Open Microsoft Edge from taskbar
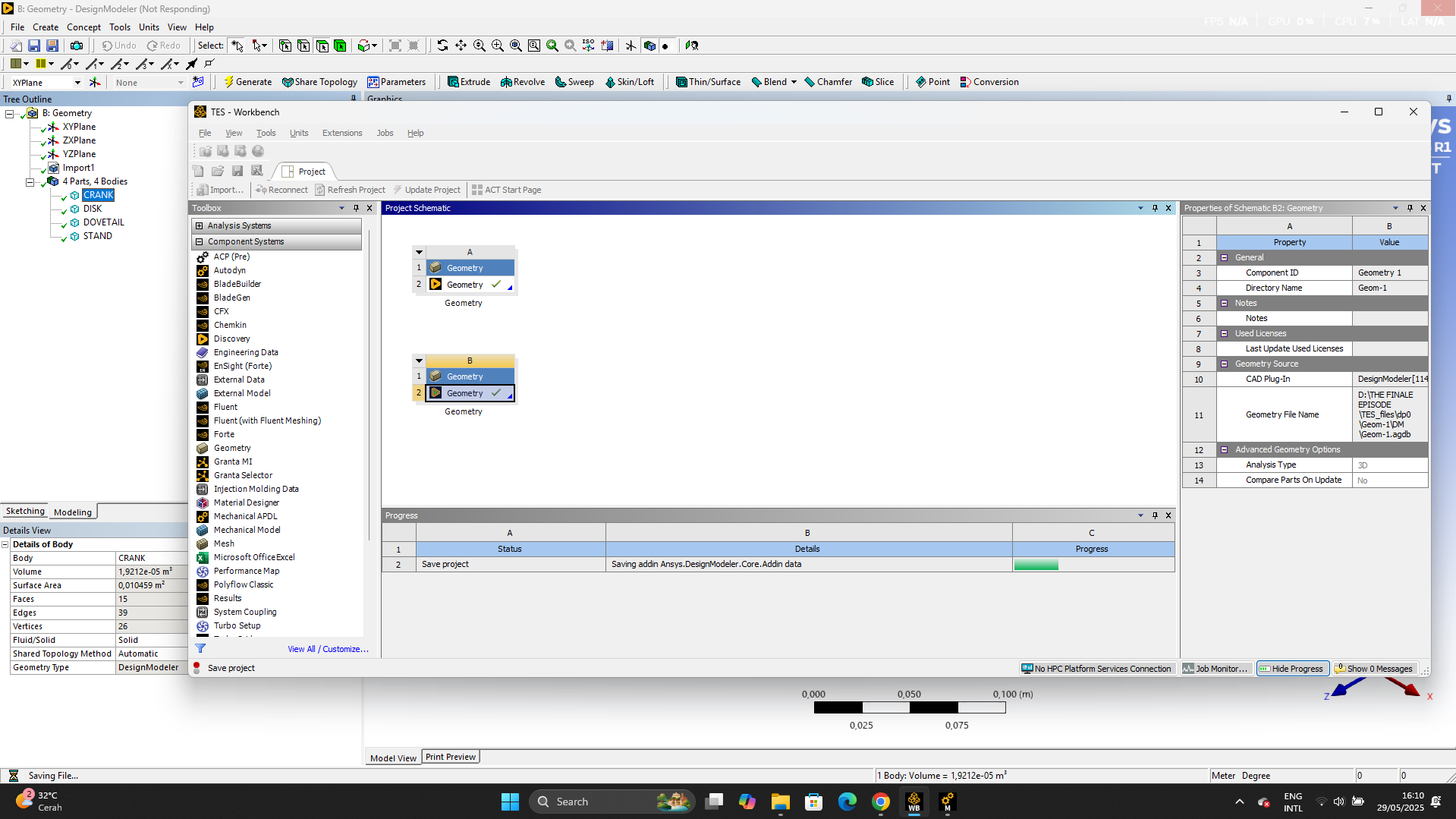The image size is (1456, 819). [847, 802]
